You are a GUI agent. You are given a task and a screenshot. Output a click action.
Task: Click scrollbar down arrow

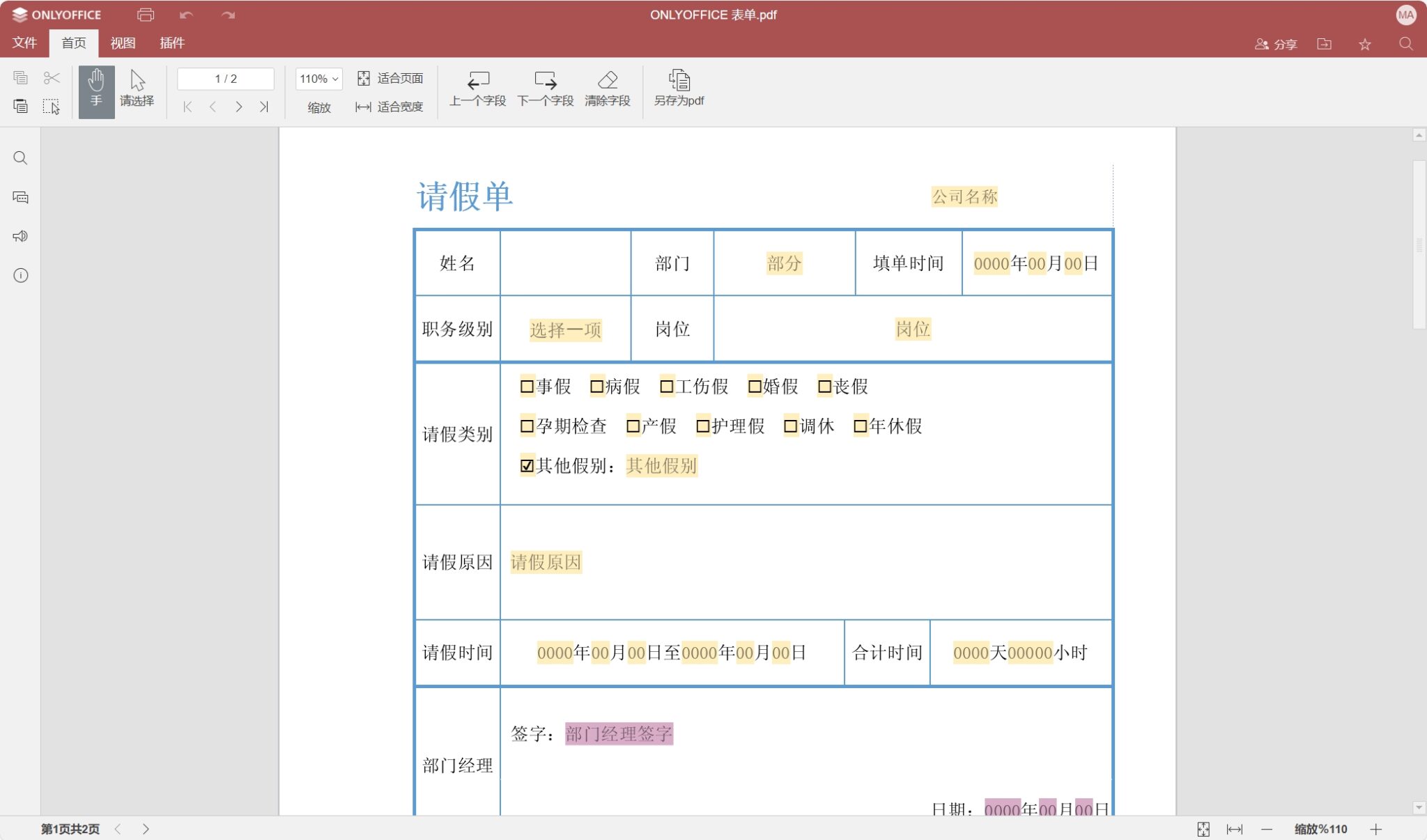1419,808
